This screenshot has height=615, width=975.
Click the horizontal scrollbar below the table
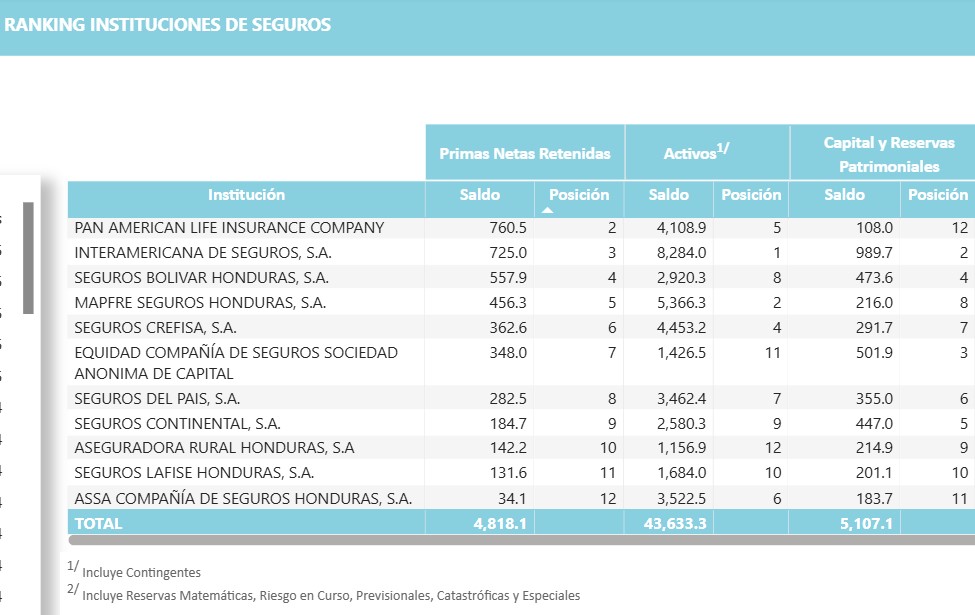[x=521, y=540]
